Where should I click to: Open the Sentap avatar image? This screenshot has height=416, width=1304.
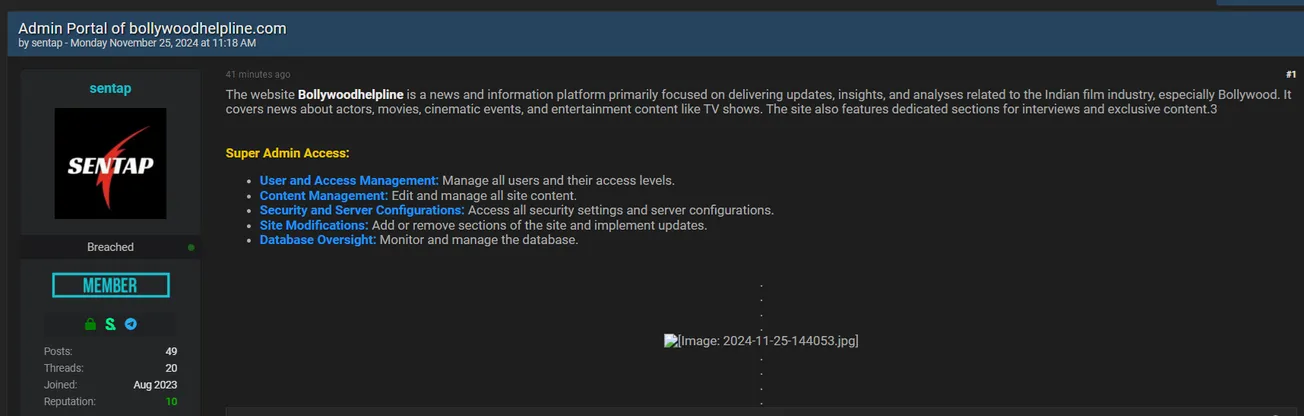[x=110, y=164]
